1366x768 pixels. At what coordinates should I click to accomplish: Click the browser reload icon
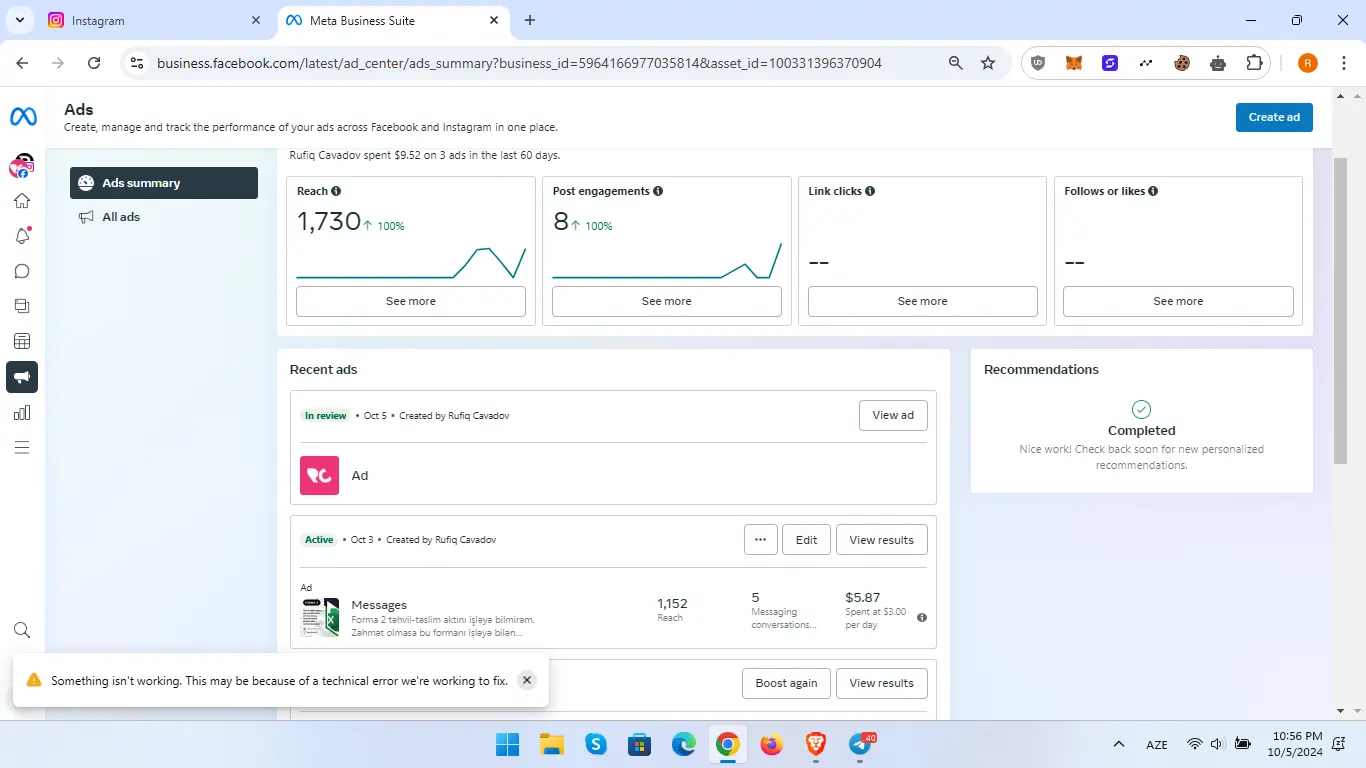pos(94,63)
